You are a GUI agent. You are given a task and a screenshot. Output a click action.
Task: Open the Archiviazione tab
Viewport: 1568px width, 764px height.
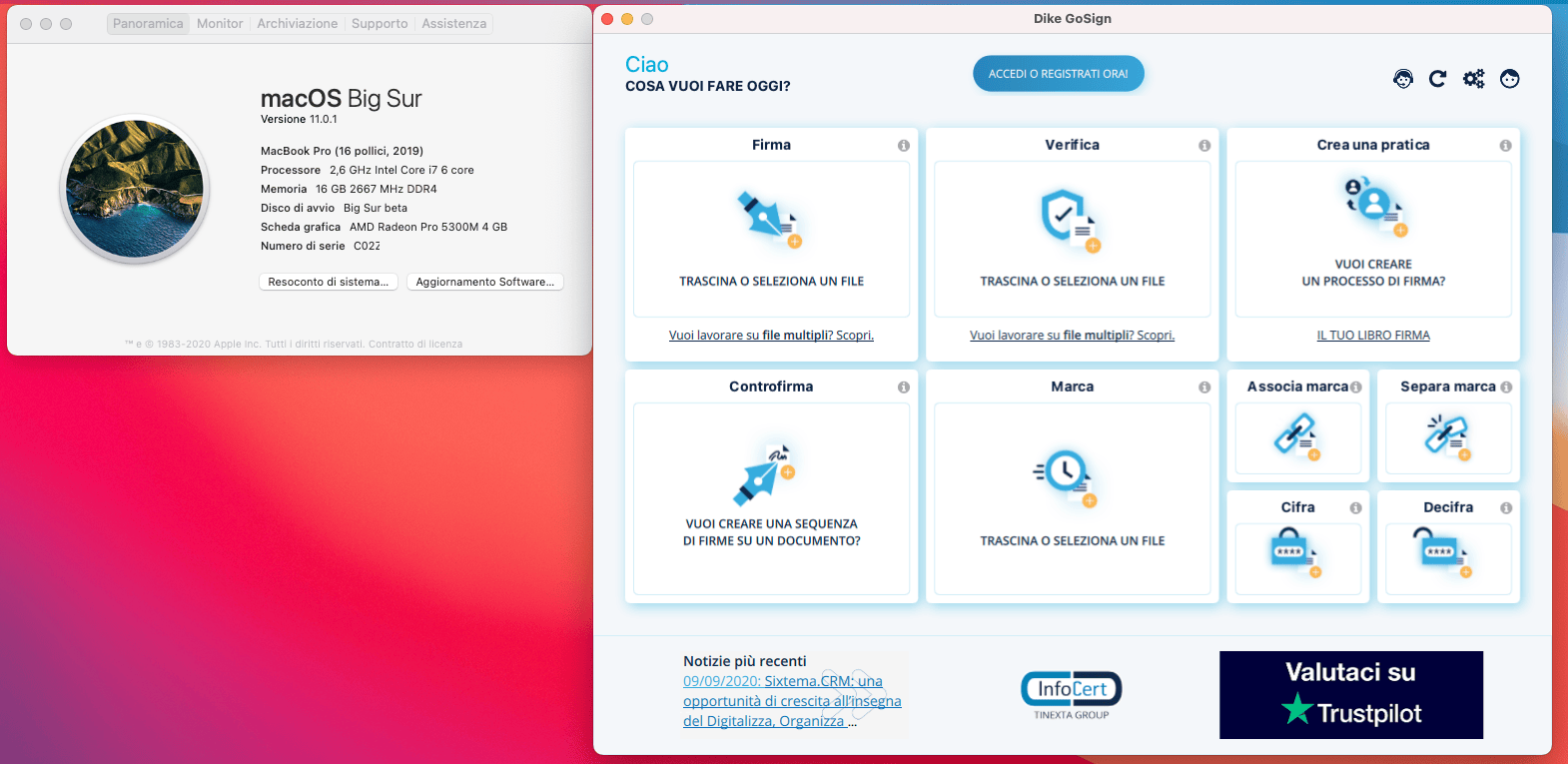298,24
